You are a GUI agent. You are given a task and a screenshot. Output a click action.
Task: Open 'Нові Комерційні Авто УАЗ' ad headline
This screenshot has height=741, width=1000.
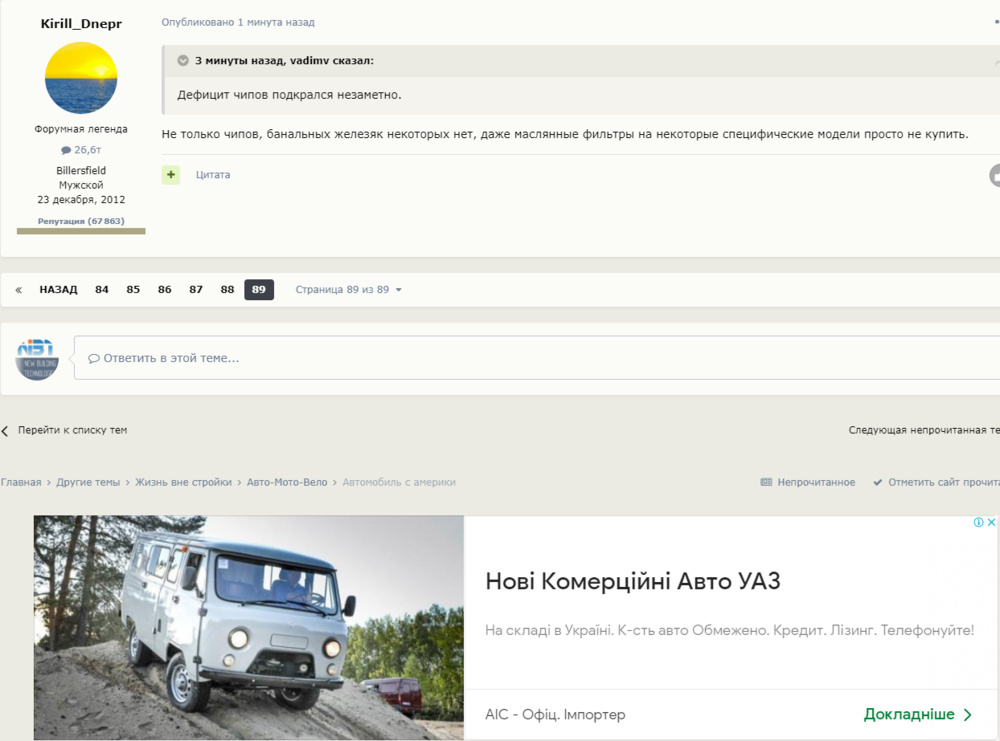point(633,581)
